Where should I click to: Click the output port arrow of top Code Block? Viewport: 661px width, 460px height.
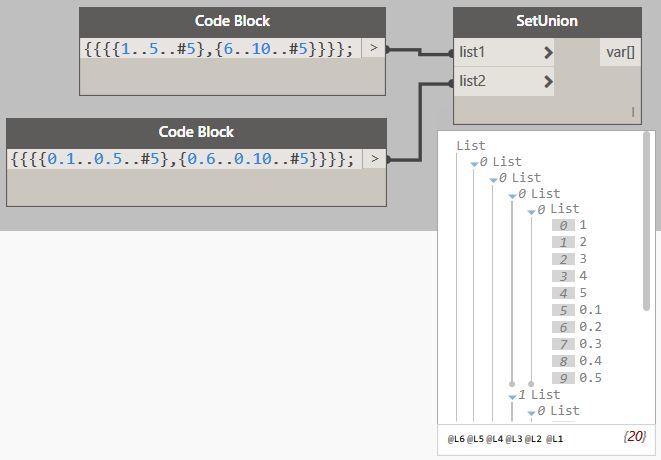[374, 48]
